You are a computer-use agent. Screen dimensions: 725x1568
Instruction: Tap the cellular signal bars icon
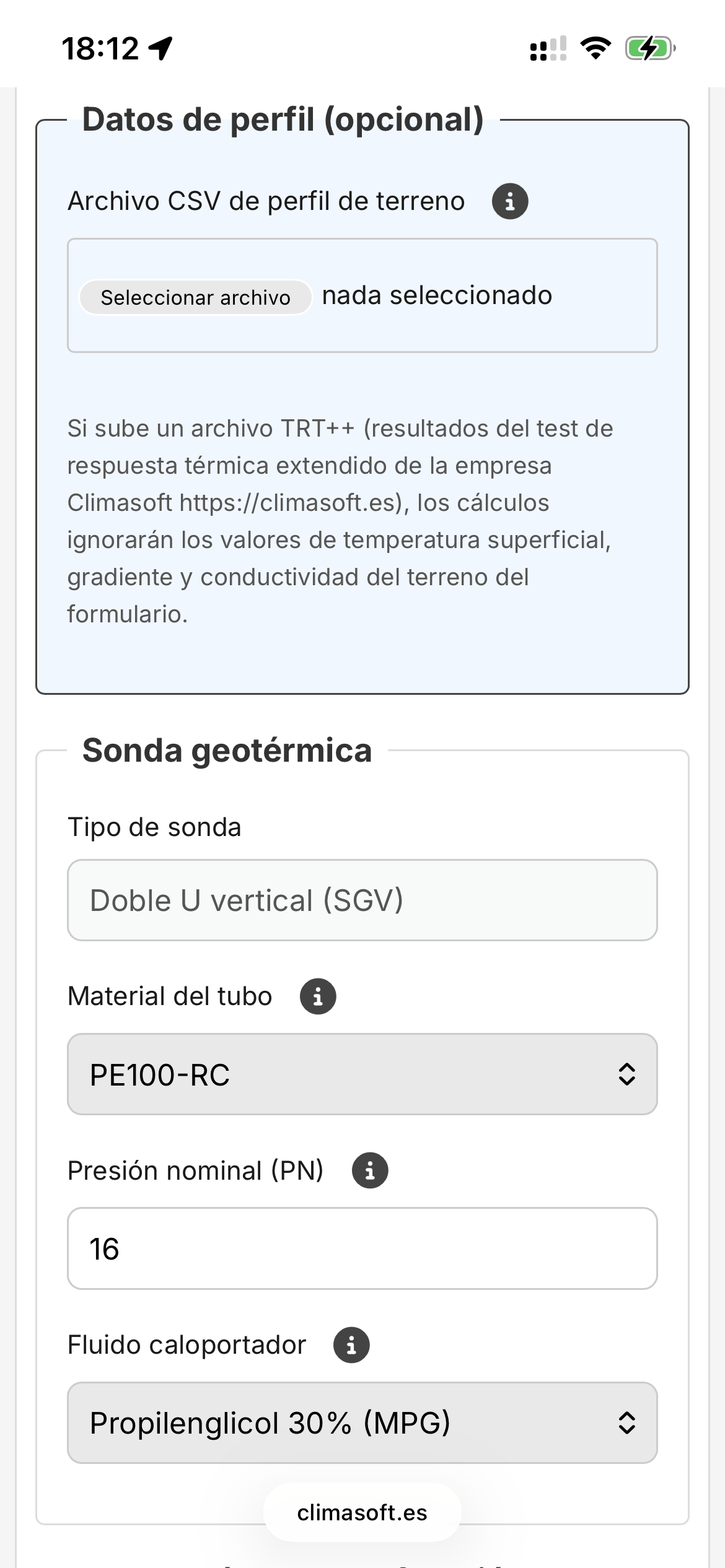[548, 48]
